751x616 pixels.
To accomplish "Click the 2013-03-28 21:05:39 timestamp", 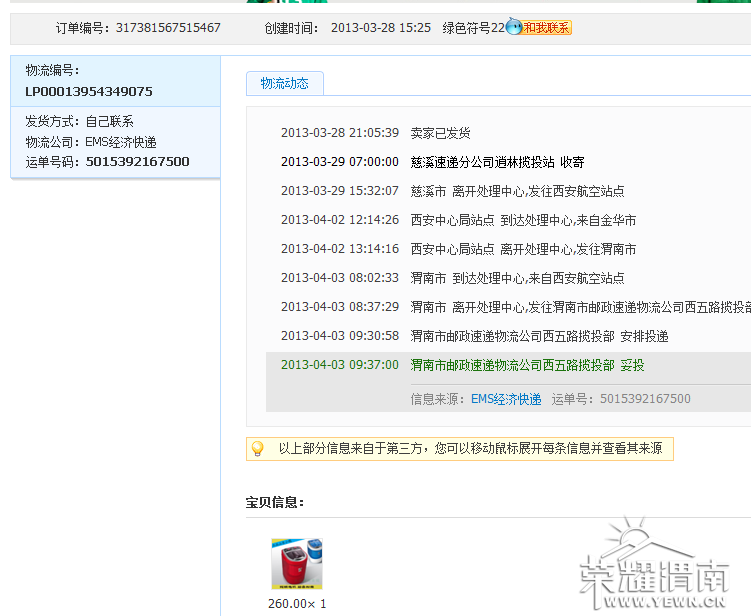I will (x=340, y=133).
